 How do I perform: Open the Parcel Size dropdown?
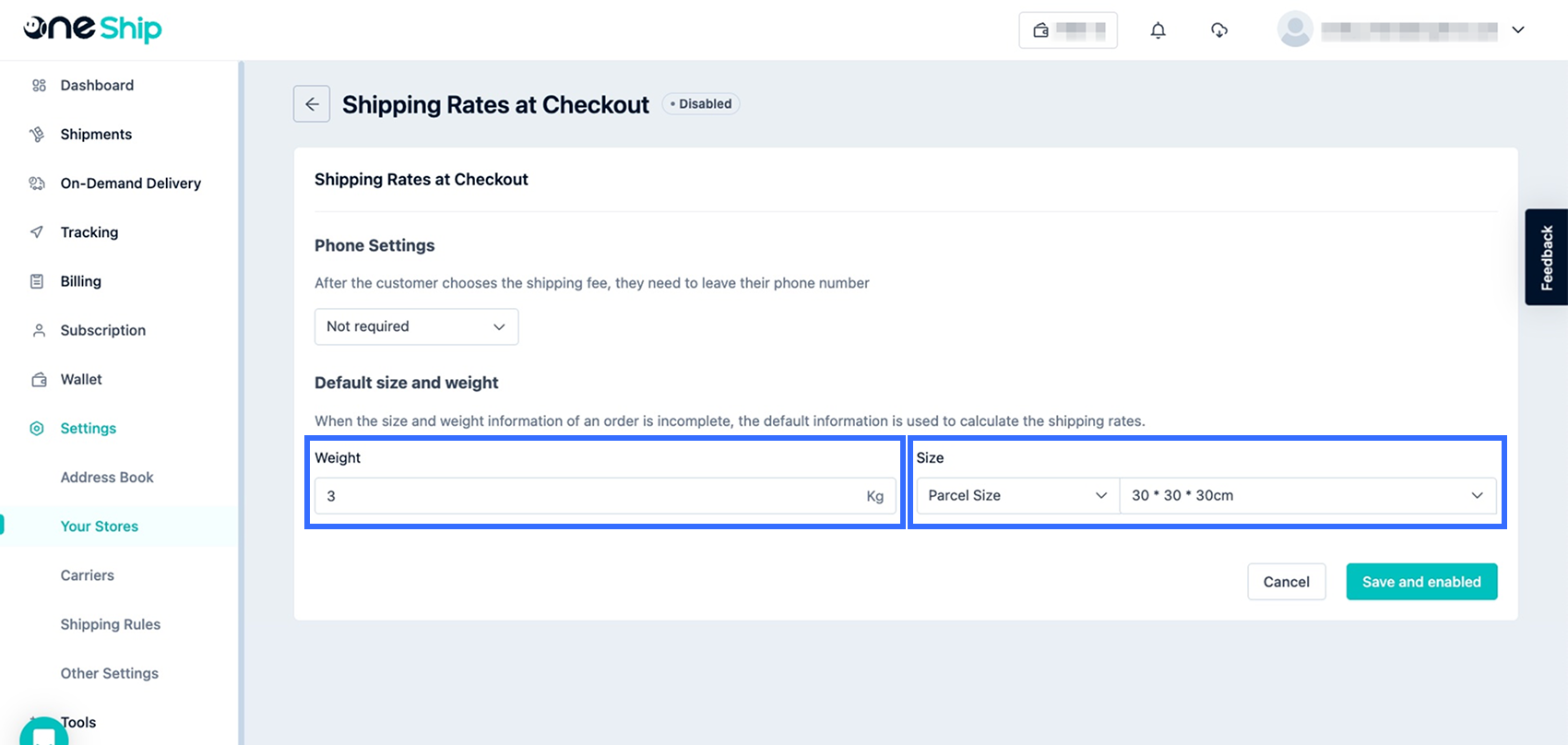point(1016,495)
